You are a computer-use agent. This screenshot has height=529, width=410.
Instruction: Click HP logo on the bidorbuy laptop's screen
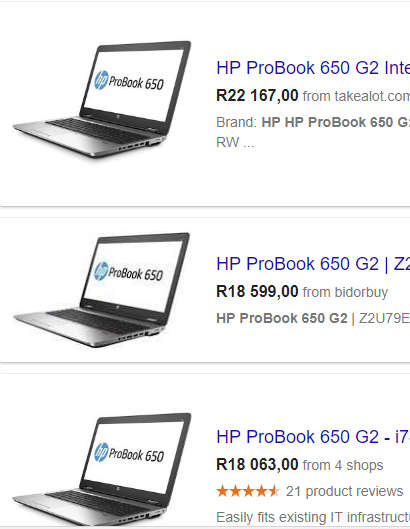[101, 271]
